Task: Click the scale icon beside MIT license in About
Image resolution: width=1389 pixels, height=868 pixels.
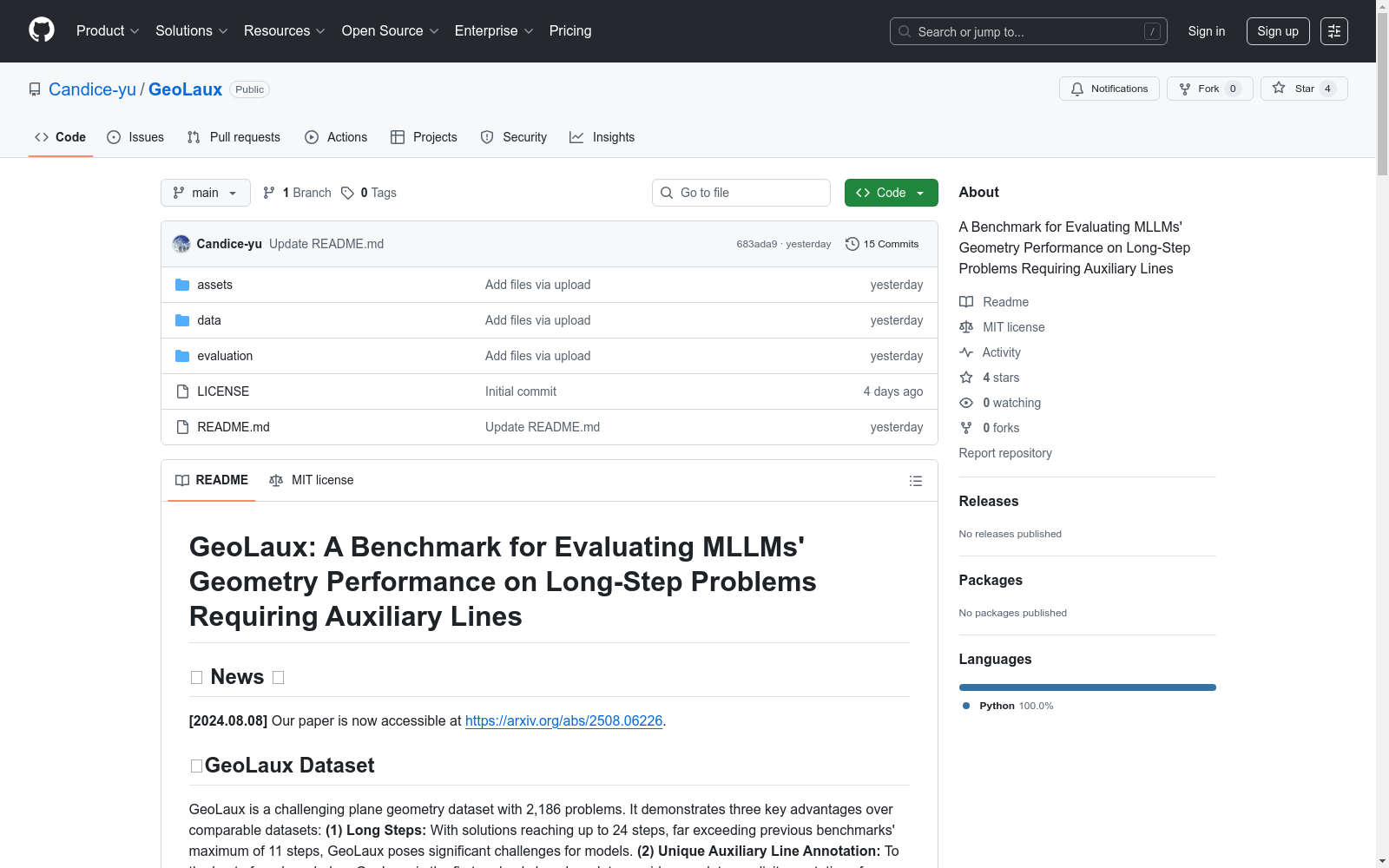Action: point(966,327)
